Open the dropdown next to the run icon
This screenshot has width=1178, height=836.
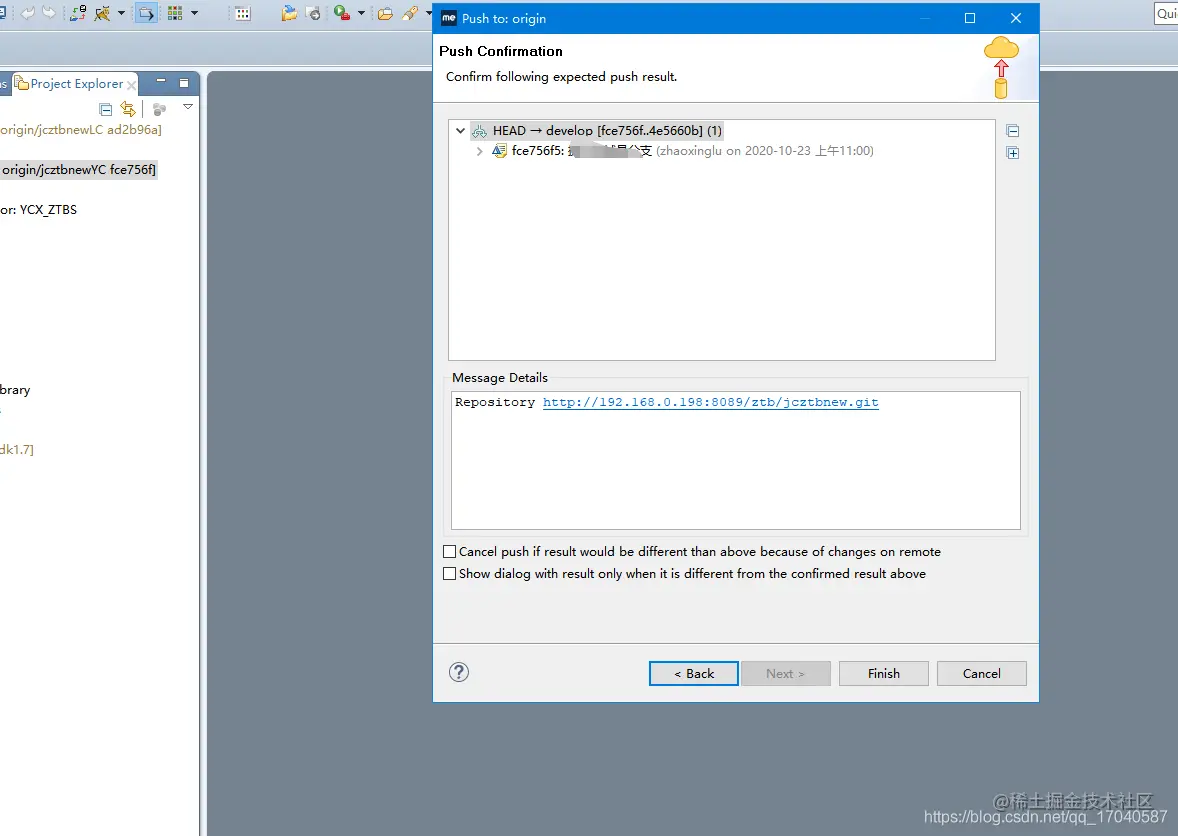[x=361, y=13]
